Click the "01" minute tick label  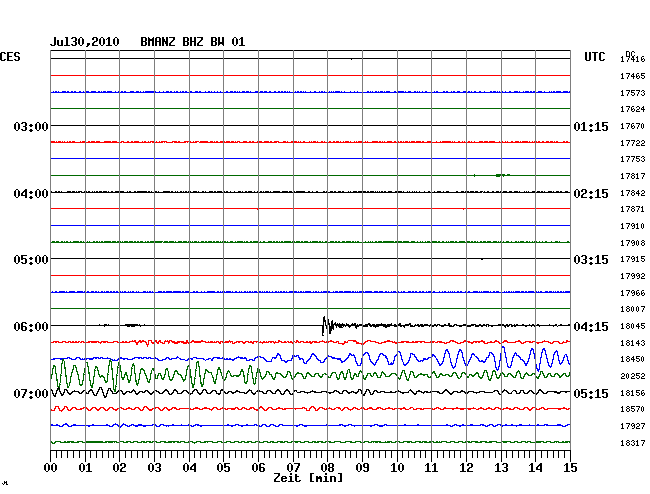point(85,468)
